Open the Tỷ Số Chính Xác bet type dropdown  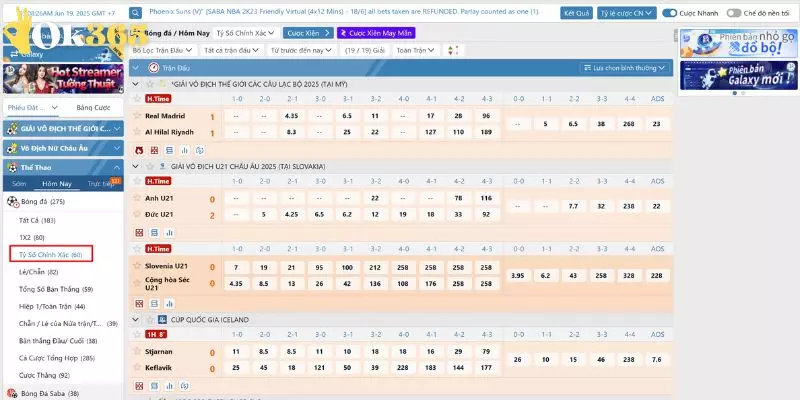[x=245, y=33]
